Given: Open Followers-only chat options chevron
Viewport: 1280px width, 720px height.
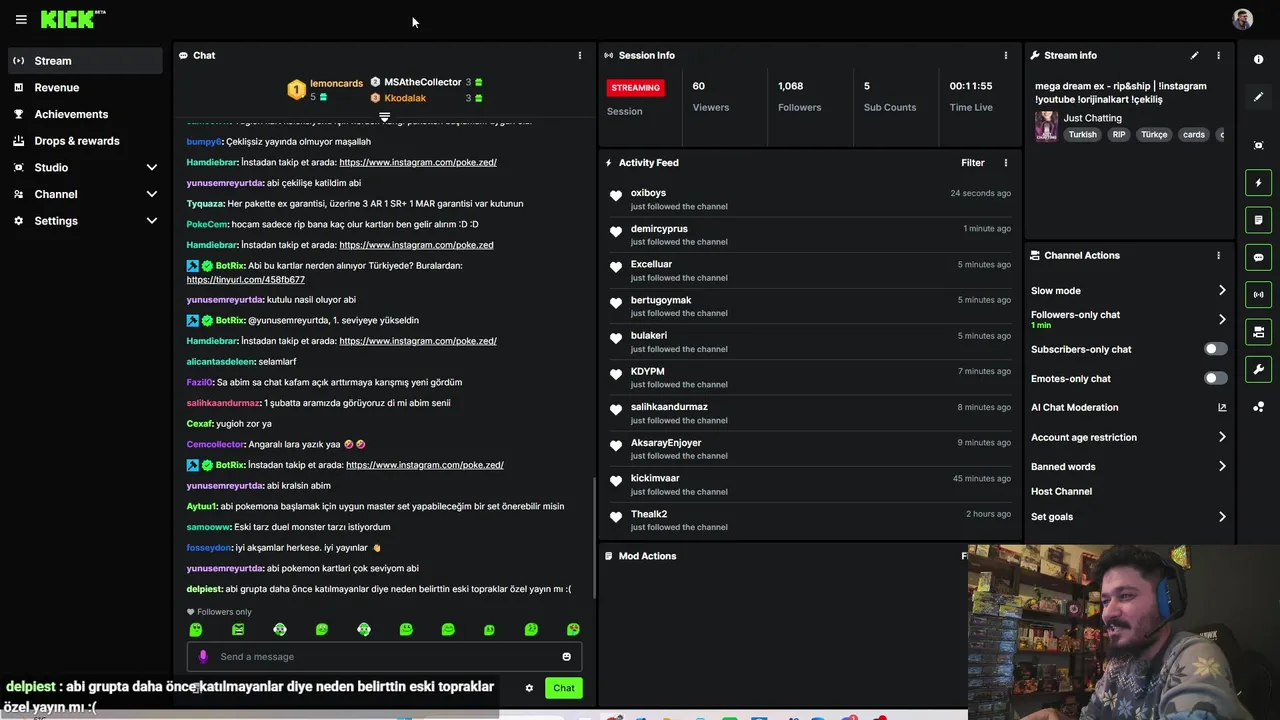Looking at the screenshot, I should (1222, 320).
